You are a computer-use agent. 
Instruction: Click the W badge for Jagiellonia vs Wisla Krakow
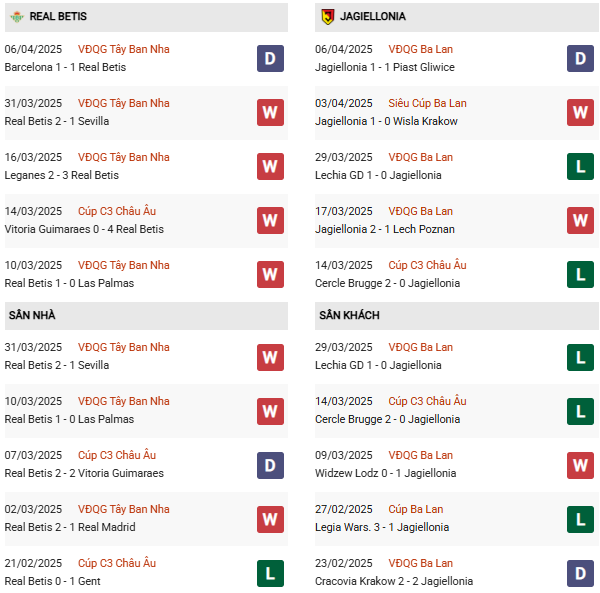click(x=581, y=112)
